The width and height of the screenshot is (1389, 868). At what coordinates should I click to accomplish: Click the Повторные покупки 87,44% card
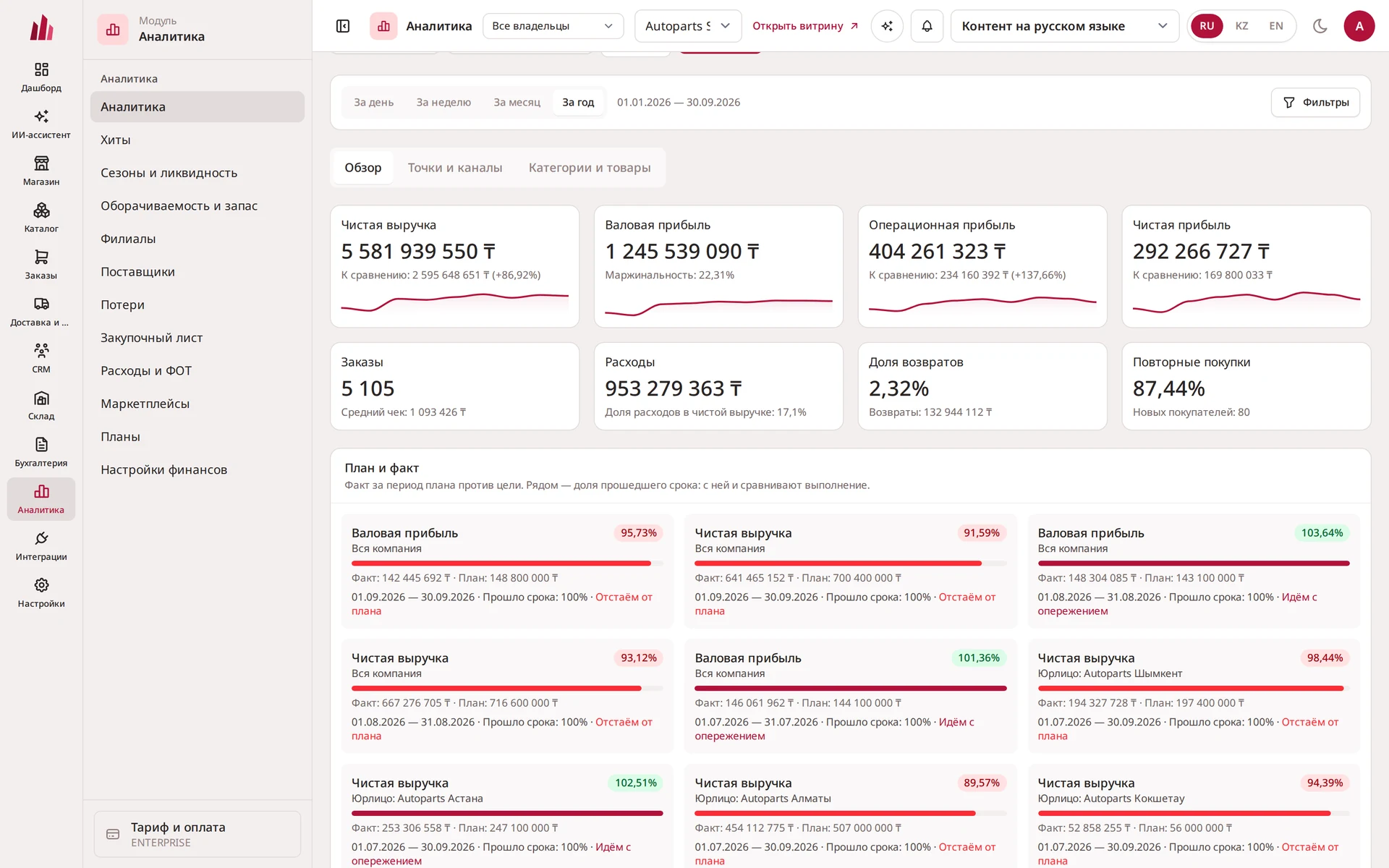click(1246, 386)
